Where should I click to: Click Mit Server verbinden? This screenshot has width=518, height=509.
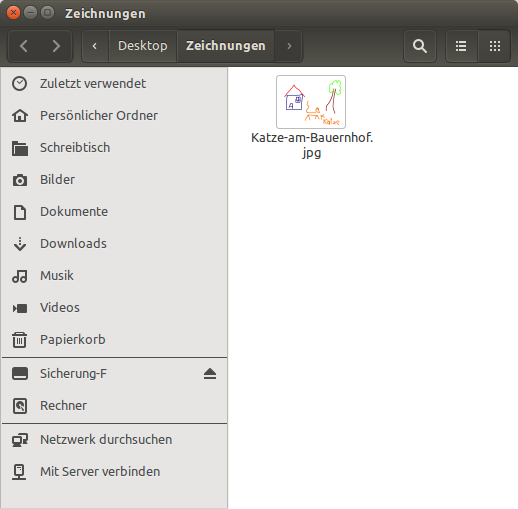click(x=114, y=472)
